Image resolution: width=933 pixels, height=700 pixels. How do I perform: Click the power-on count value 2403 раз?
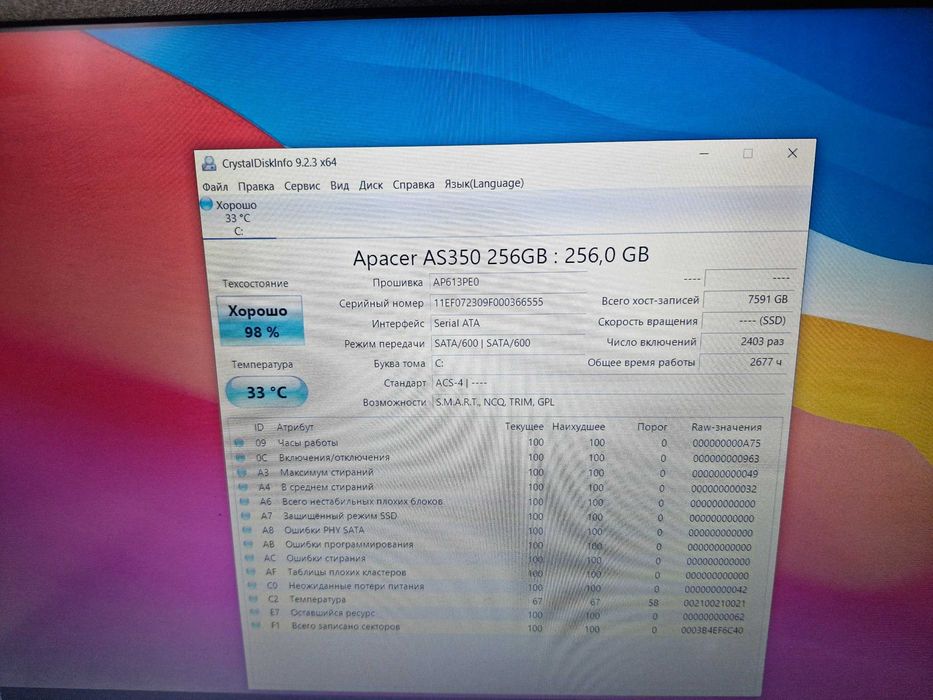click(x=744, y=342)
